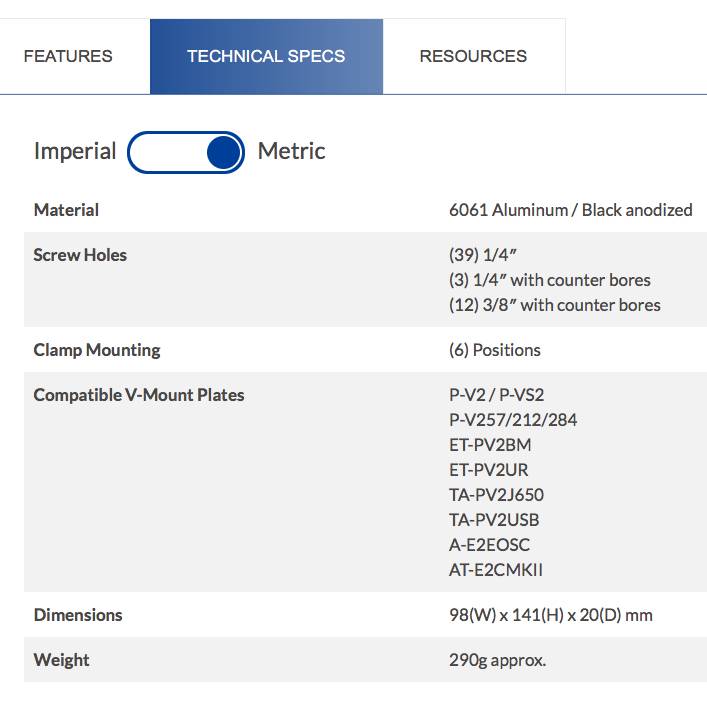Click the Material row heading
The image size is (707, 712).
66,210
